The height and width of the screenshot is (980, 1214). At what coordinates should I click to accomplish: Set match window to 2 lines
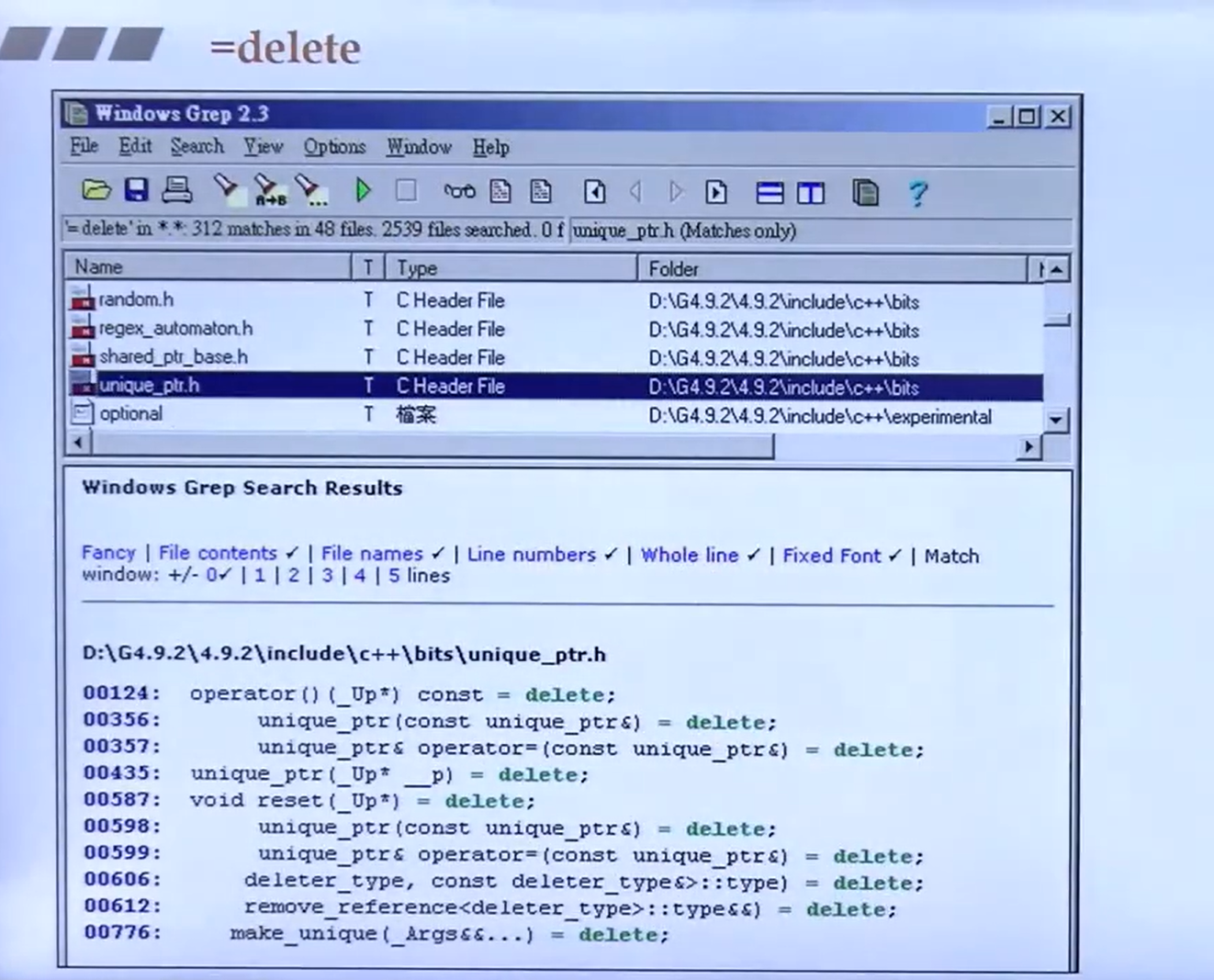click(294, 576)
